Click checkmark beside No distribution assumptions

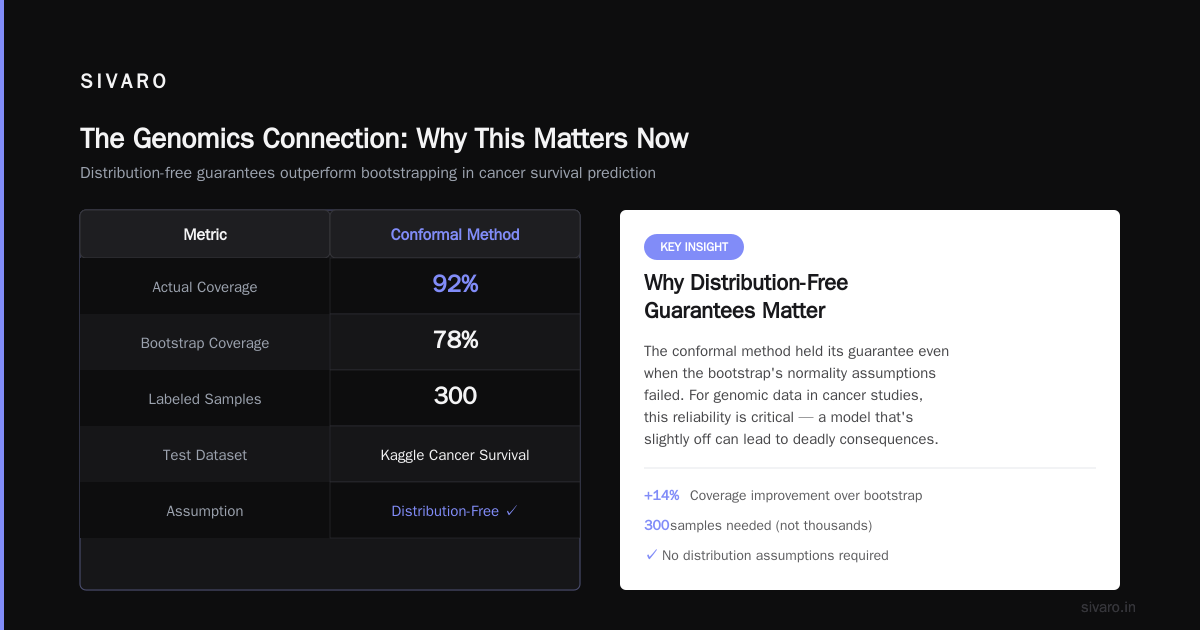[x=652, y=555]
